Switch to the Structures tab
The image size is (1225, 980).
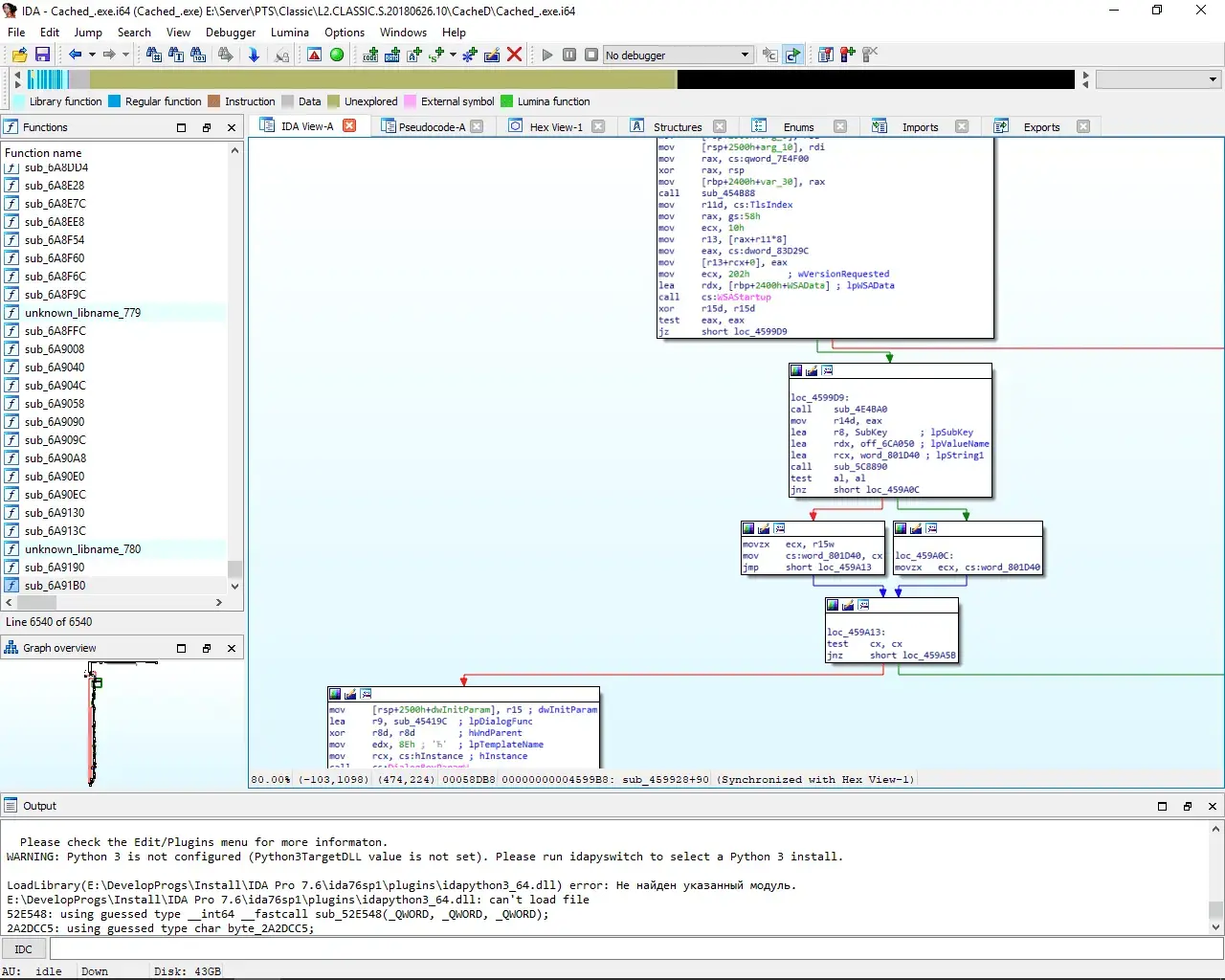(x=678, y=126)
